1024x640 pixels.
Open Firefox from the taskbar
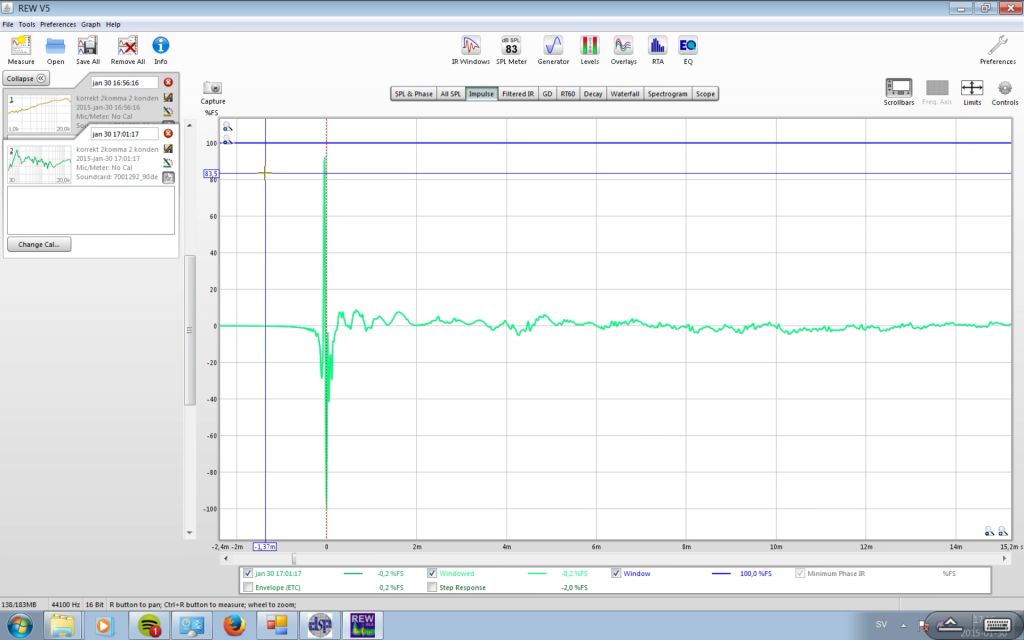pyautogui.click(x=234, y=625)
